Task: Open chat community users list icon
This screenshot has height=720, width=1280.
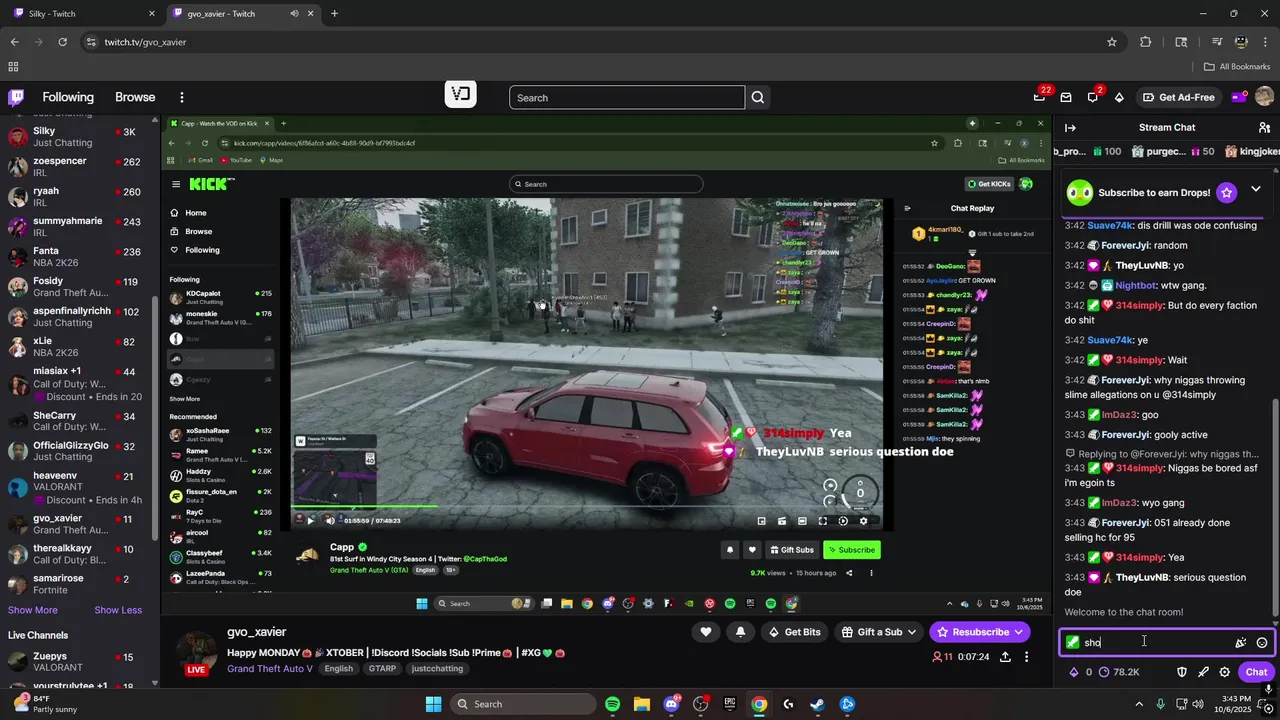Action: (x=1264, y=127)
